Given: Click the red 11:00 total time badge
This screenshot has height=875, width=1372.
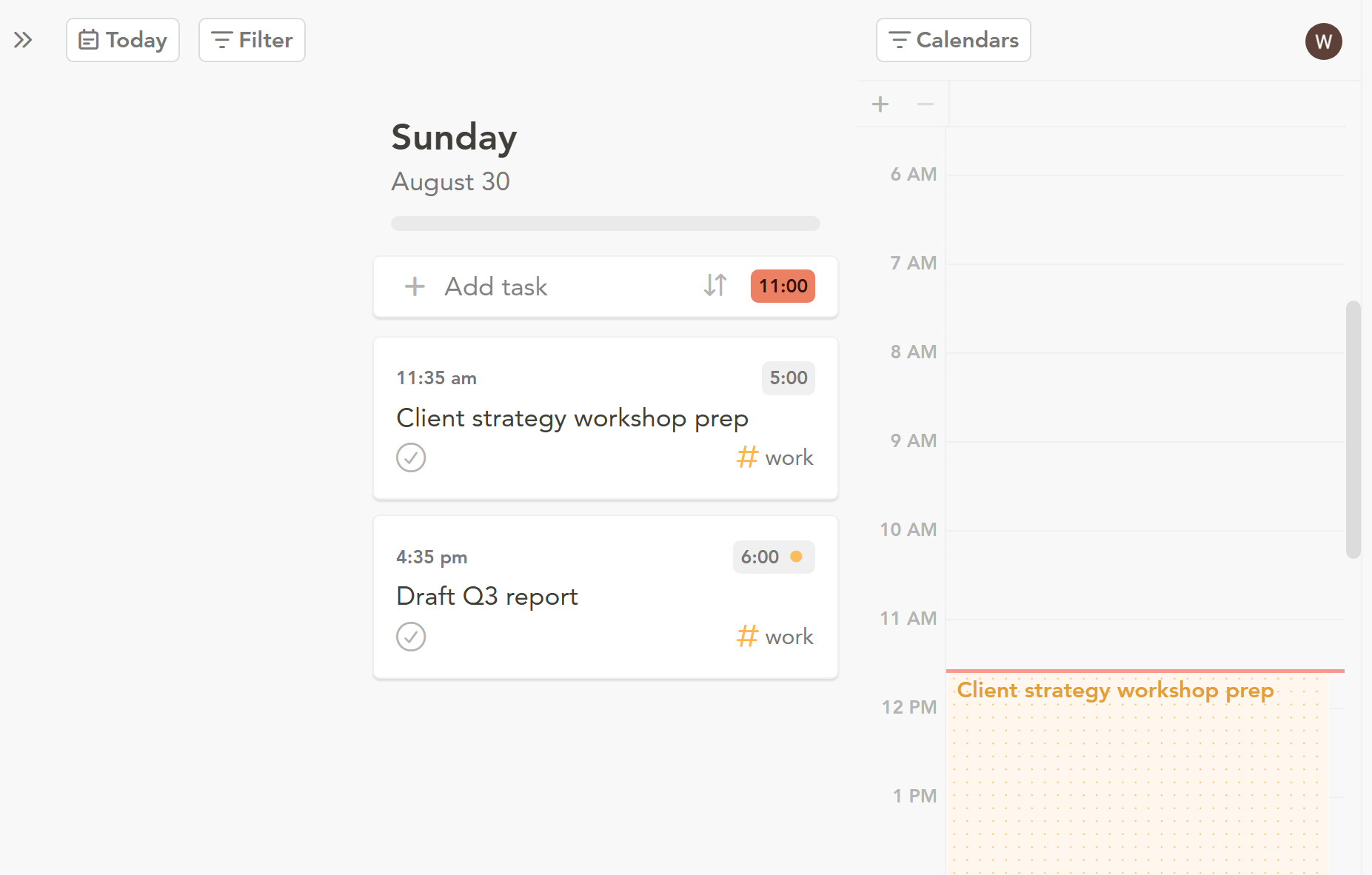Looking at the screenshot, I should pyautogui.click(x=783, y=286).
